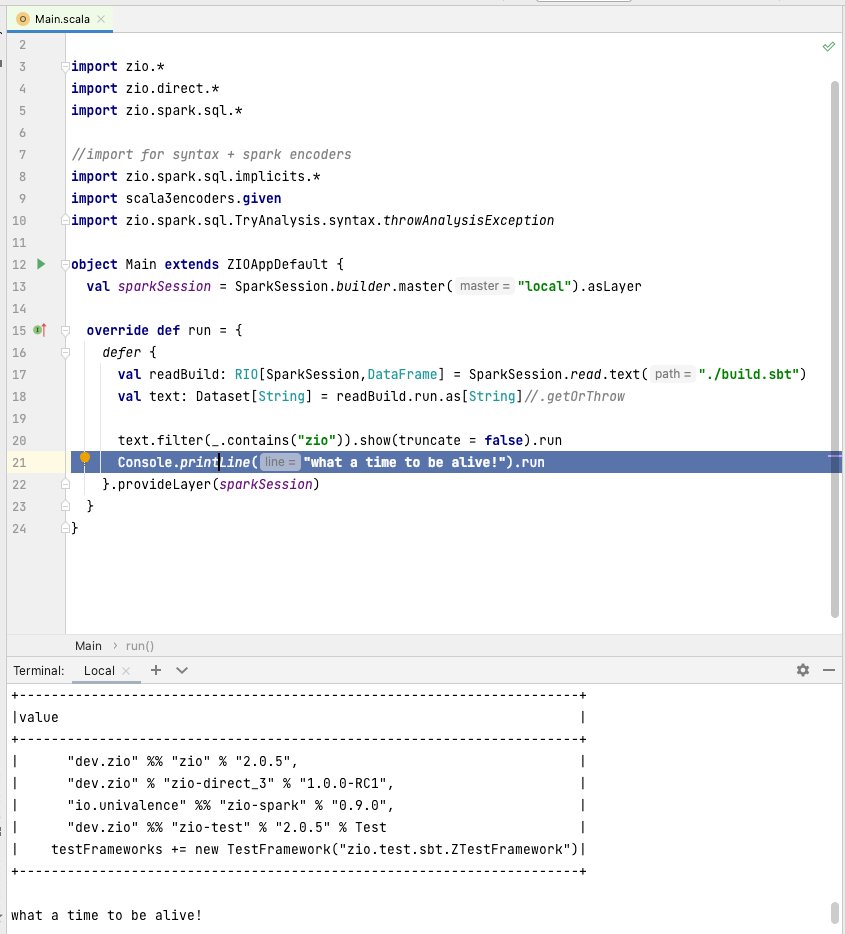Collapse the object Main fold region
The height and width of the screenshot is (934, 845).
click(65, 264)
